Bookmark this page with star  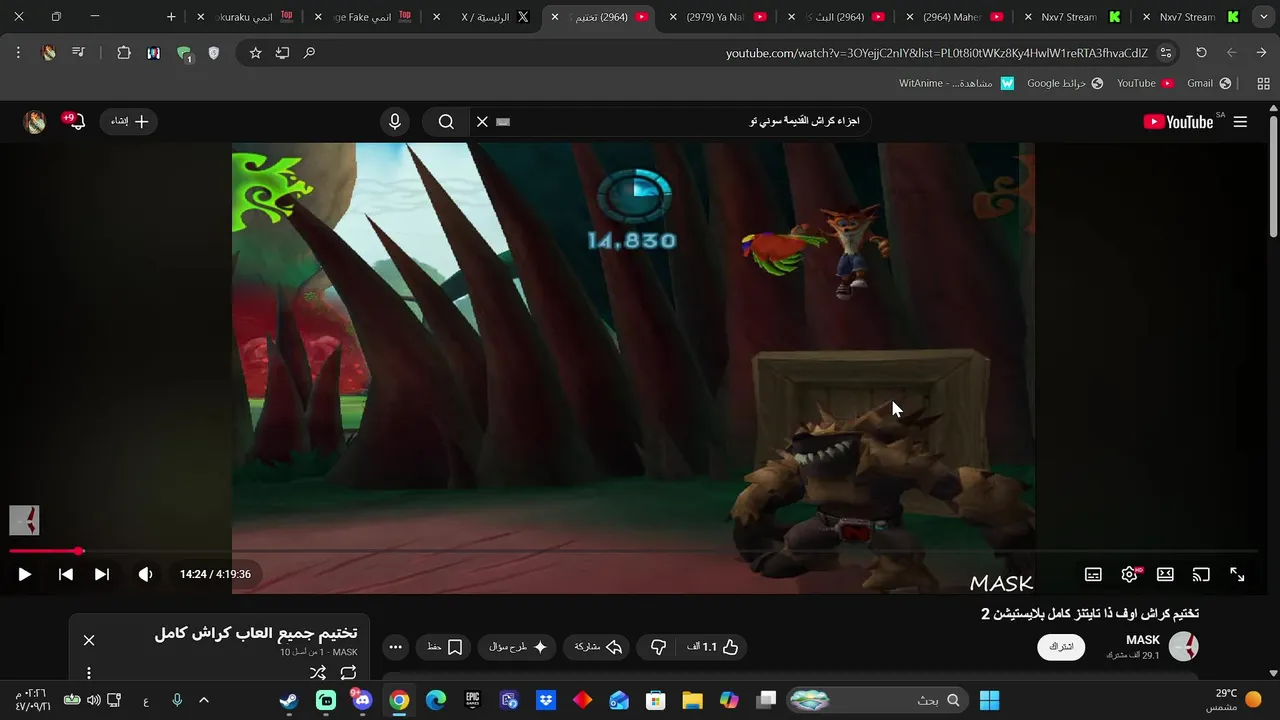click(255, 53)
